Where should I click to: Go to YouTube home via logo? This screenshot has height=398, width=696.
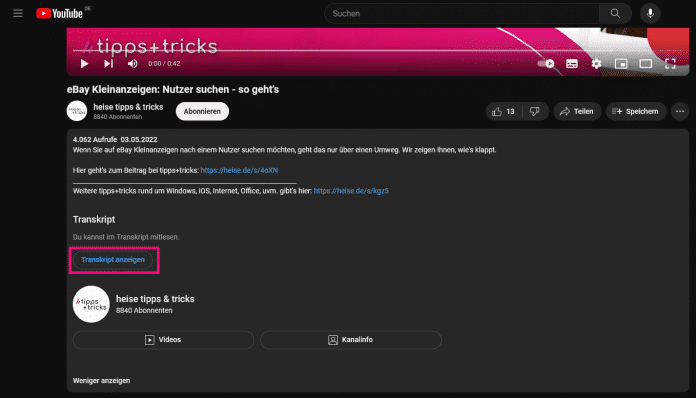pyautogui.click(x=59, y=14)
